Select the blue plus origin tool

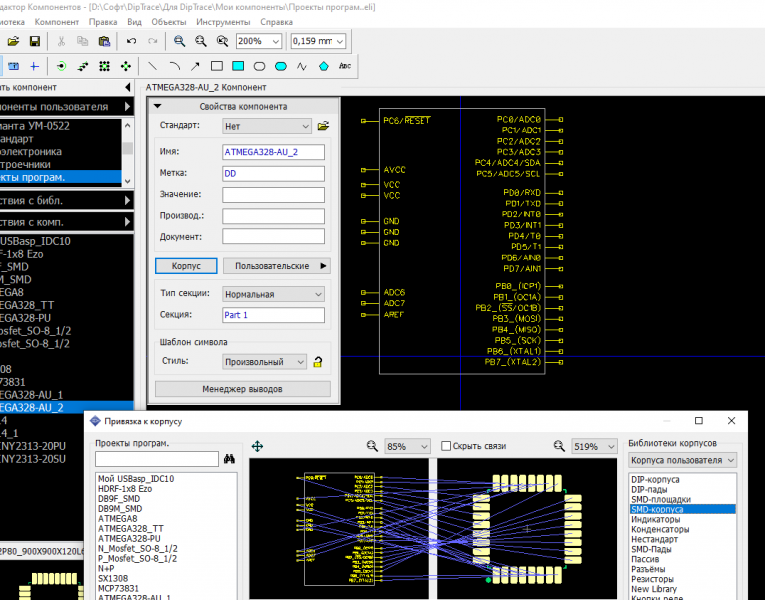(x=34, y=66)
